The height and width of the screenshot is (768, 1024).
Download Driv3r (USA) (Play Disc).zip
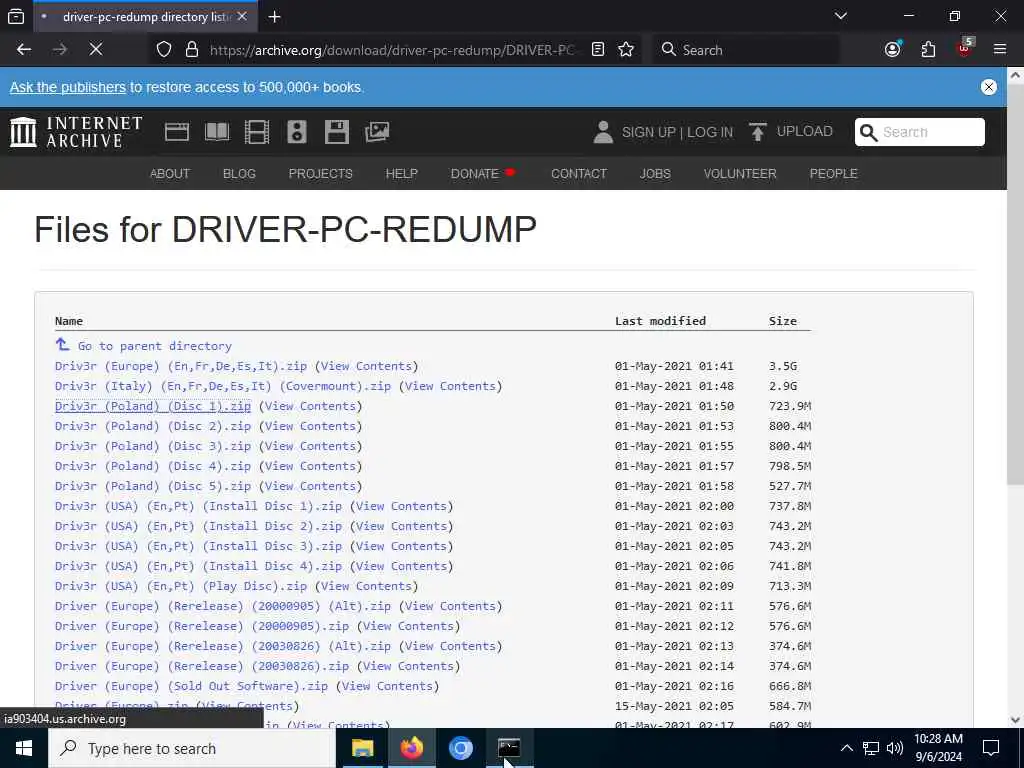181,586
